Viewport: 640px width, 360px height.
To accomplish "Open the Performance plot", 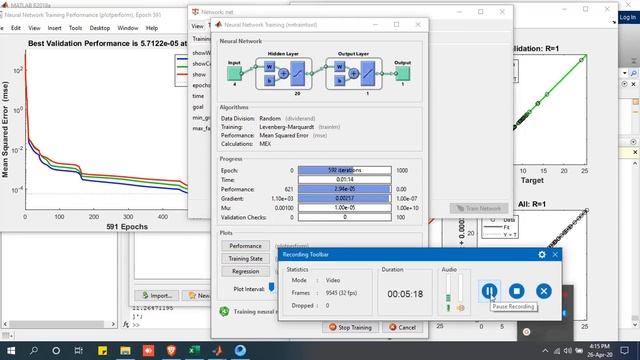I will pos(245,246).
